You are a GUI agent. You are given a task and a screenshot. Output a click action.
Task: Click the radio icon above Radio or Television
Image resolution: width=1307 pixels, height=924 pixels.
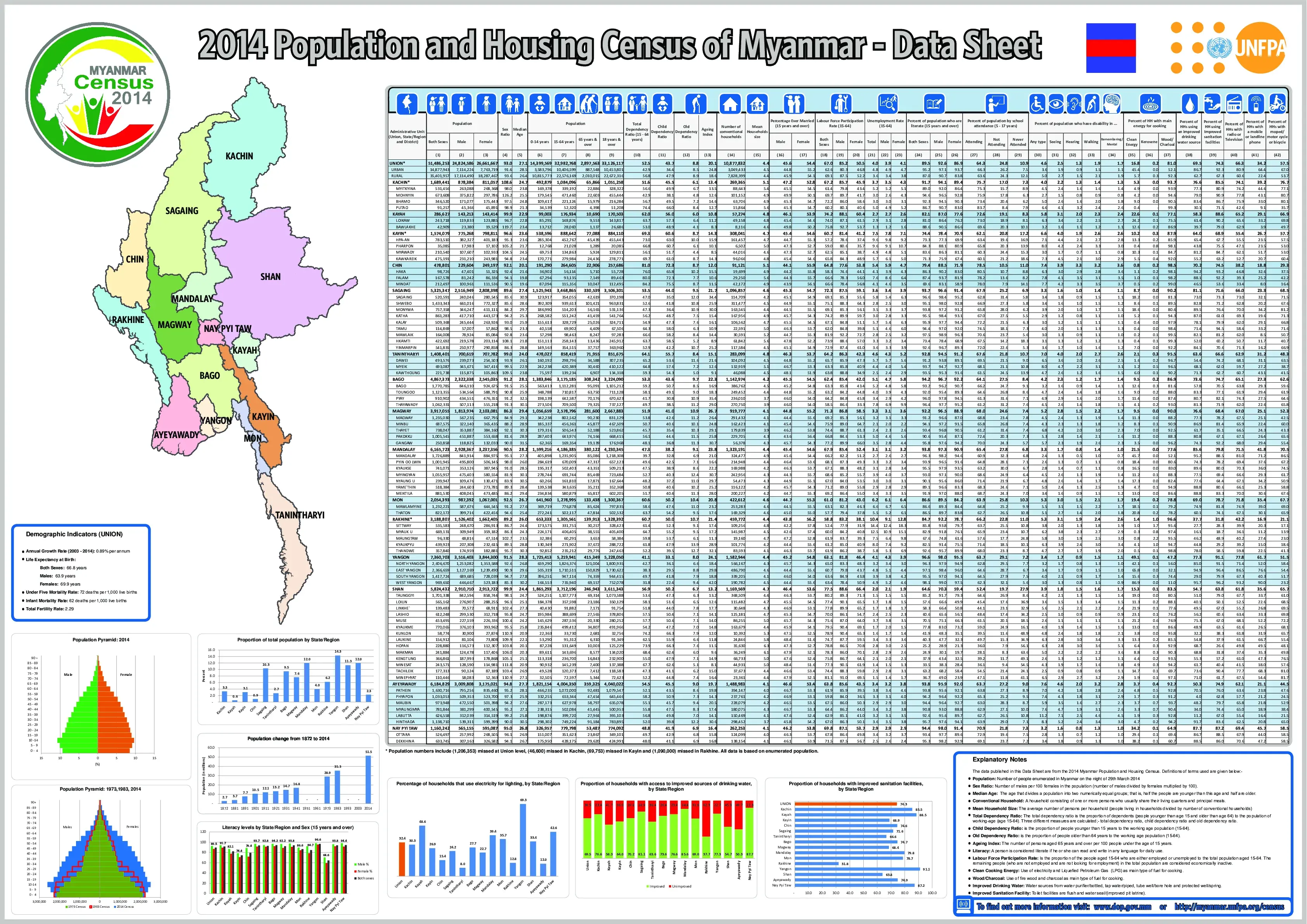click(1234, 104)
